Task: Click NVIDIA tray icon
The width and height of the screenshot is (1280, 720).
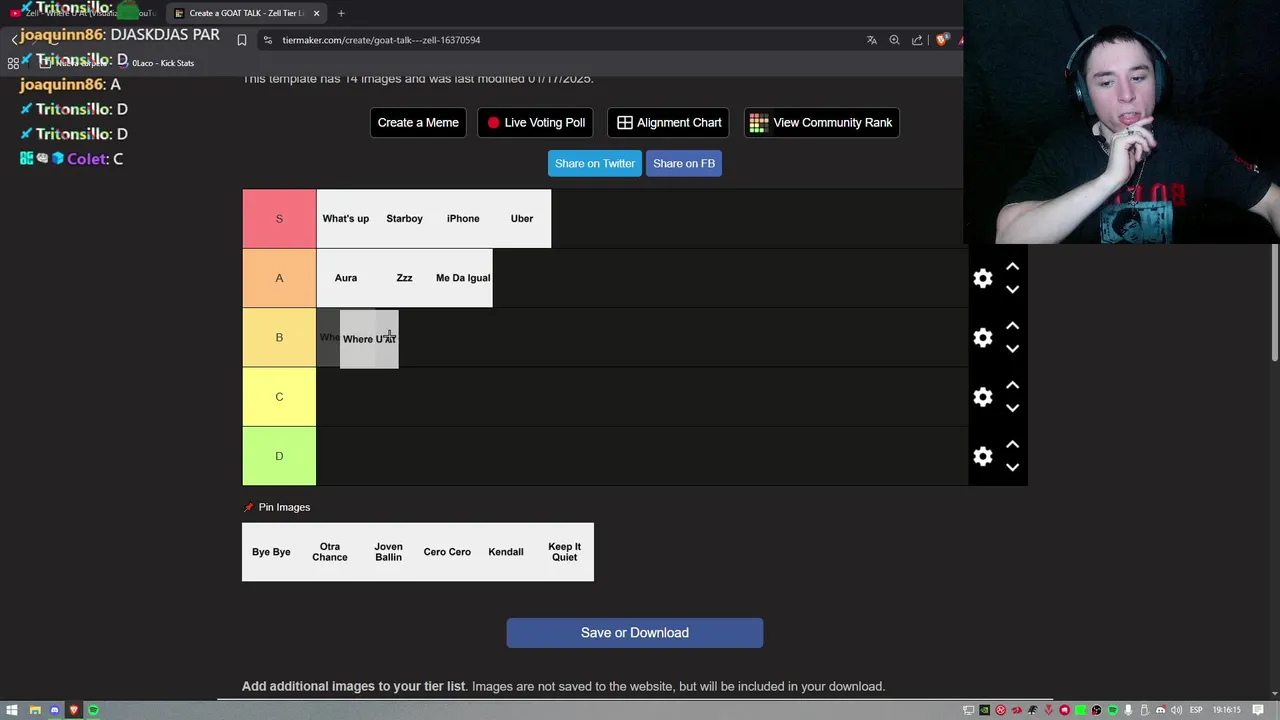Action: point(984,710)
